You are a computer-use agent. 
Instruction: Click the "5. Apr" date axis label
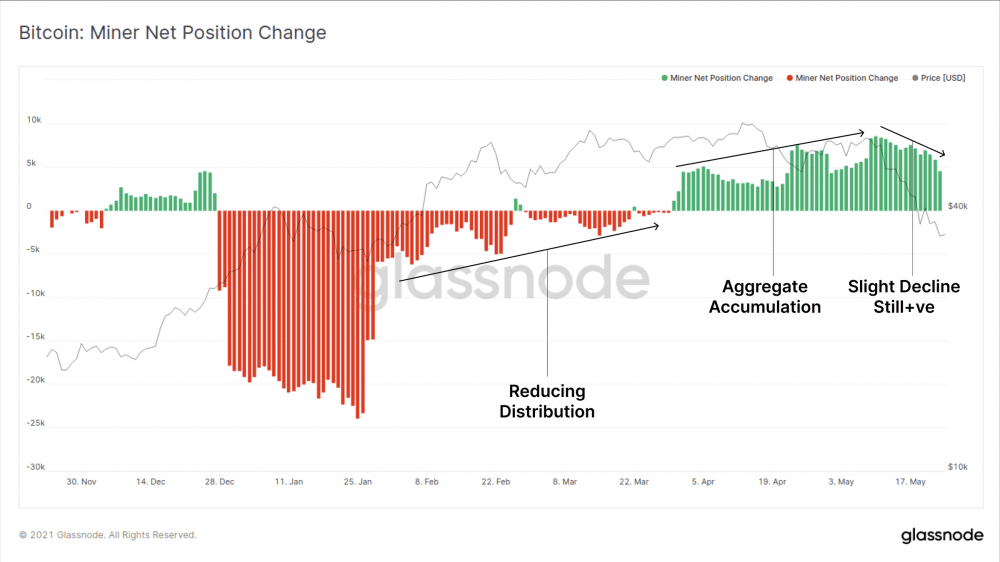tap(704, 481)
